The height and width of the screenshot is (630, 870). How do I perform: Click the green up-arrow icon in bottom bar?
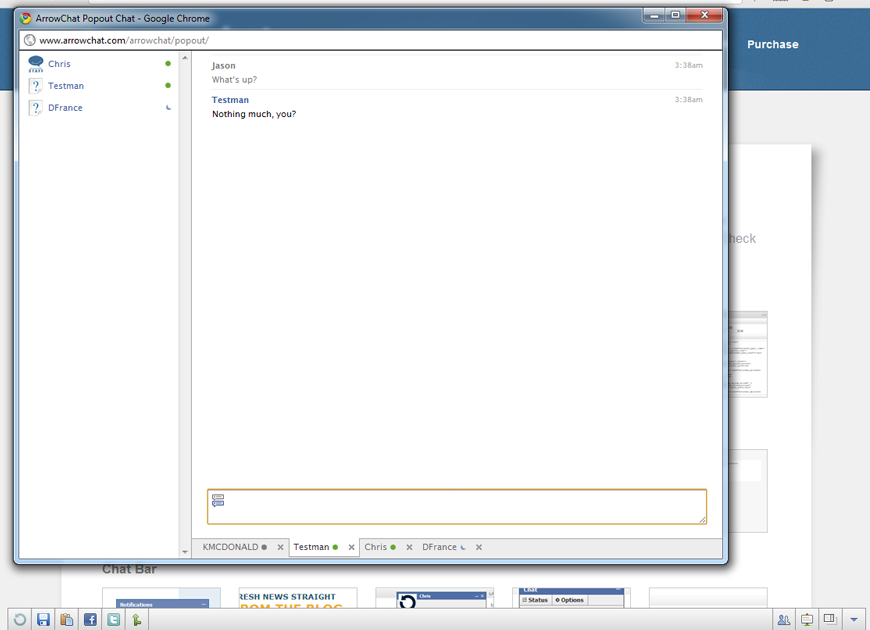click(x=137, y=620)
